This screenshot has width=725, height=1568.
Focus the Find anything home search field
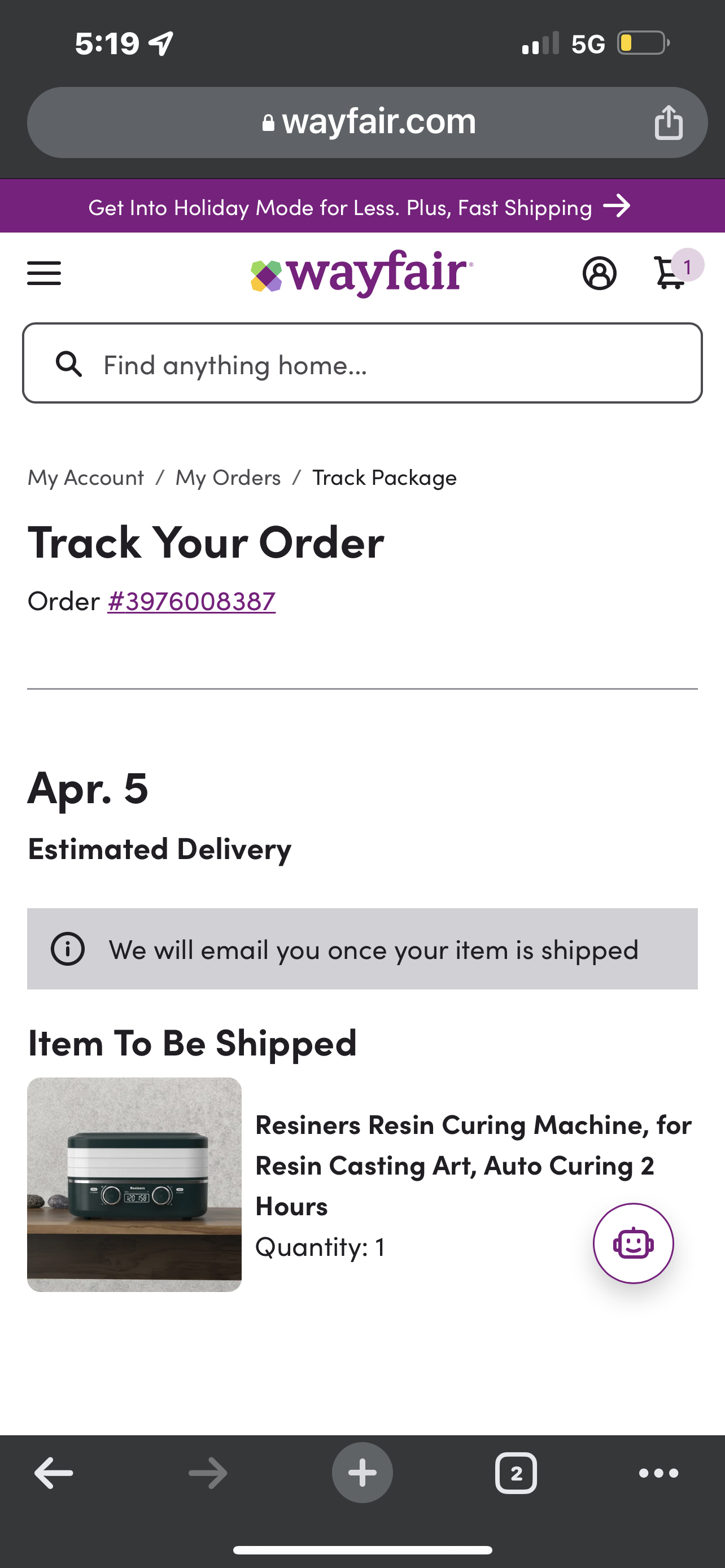390,364
